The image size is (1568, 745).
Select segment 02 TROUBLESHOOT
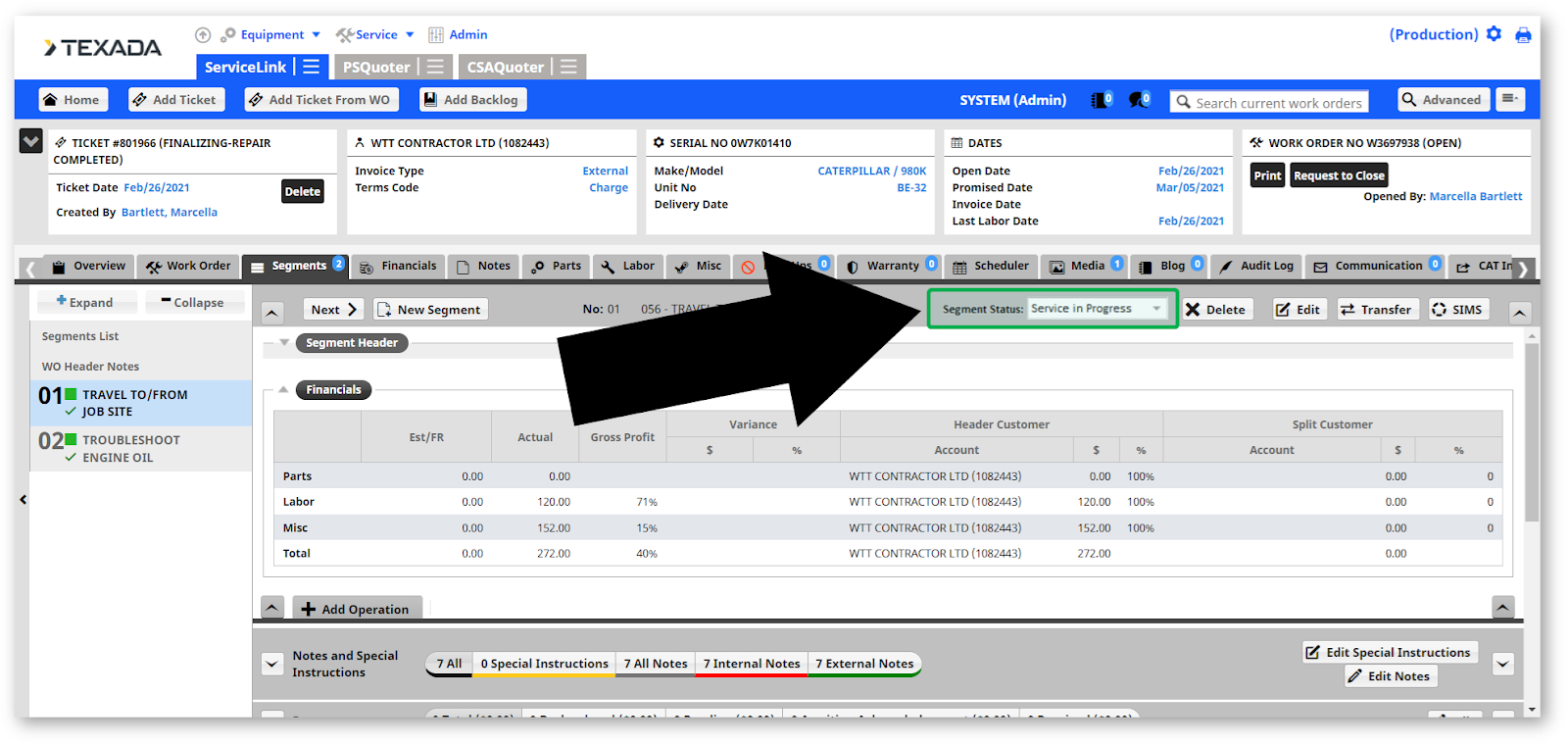tap(140, 449)
